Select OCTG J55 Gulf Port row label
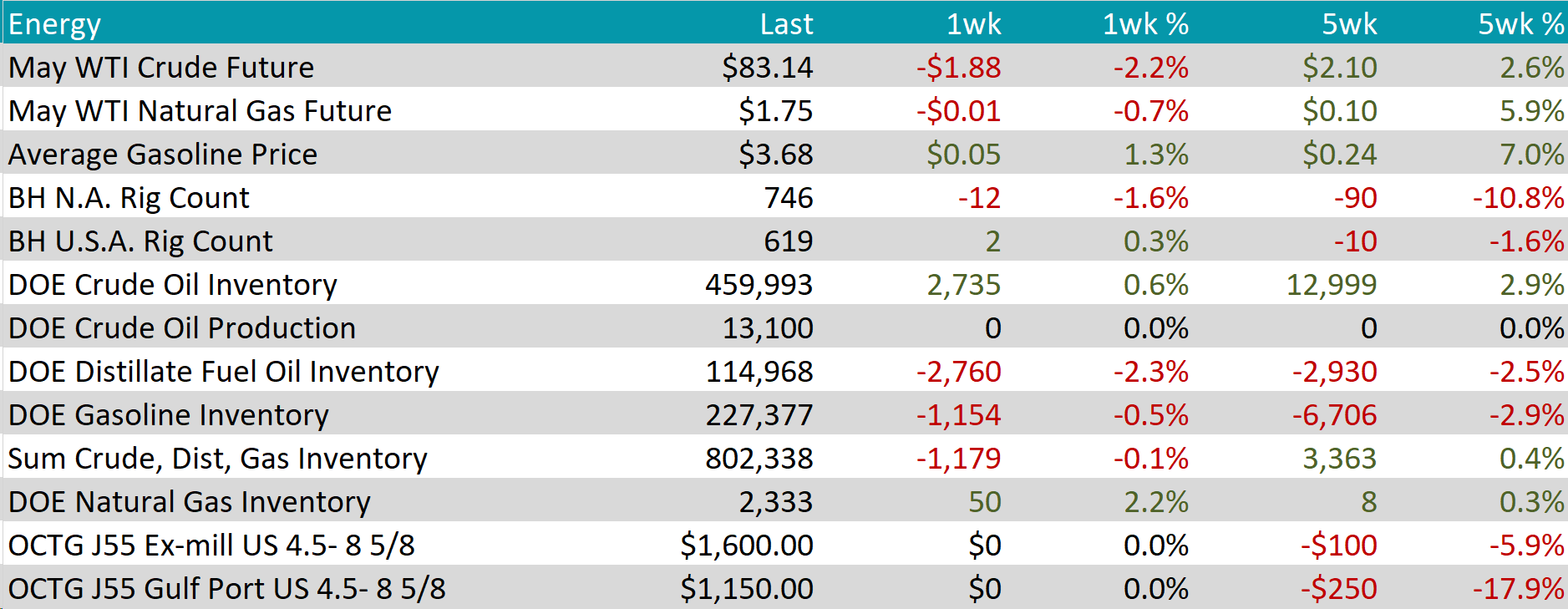 (227, 589)
